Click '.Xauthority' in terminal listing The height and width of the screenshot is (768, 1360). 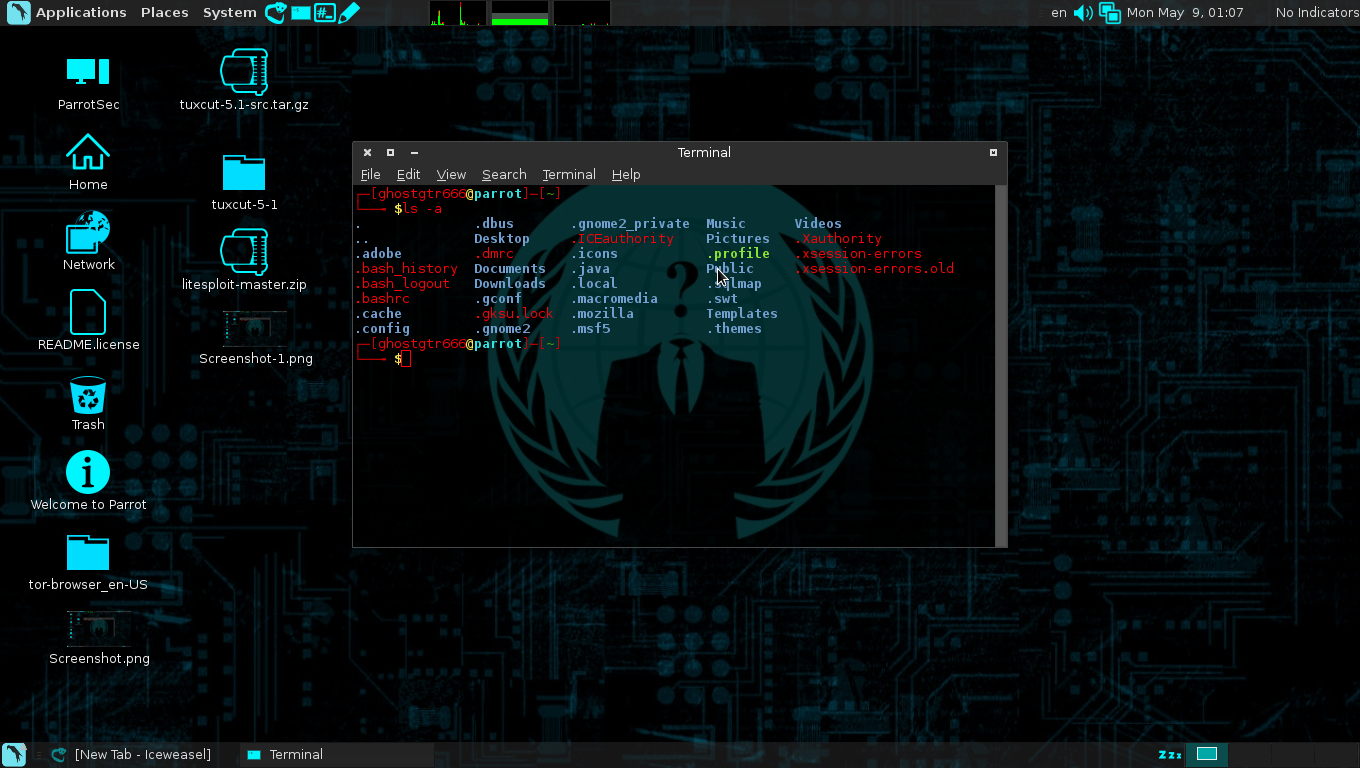838,239
